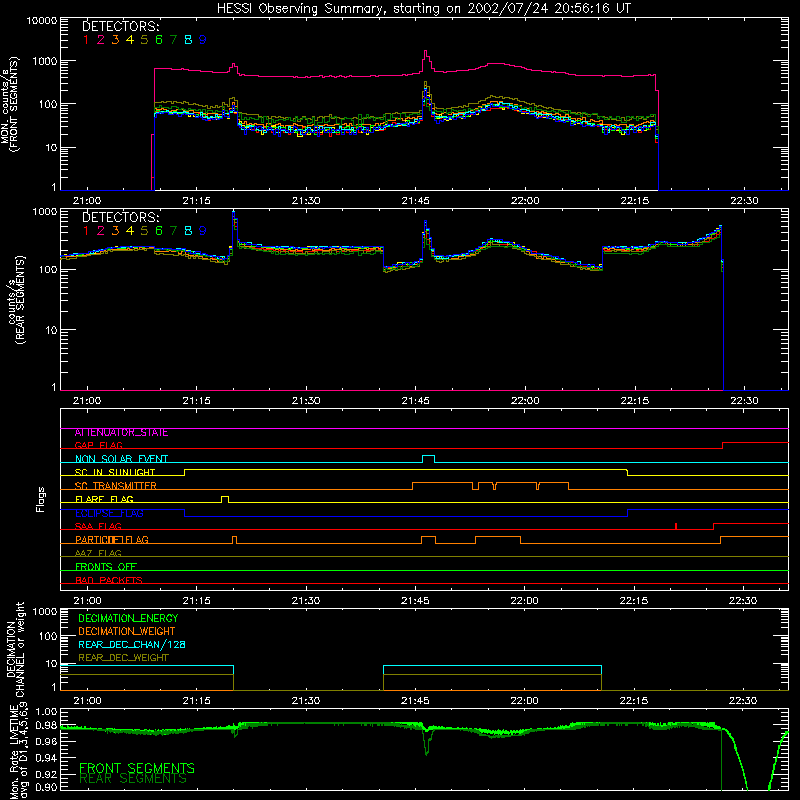The height and width of the screenshot is (800, 800).
Task: Click the "FLARE_FLAG" label
Action: coord(104,499)
